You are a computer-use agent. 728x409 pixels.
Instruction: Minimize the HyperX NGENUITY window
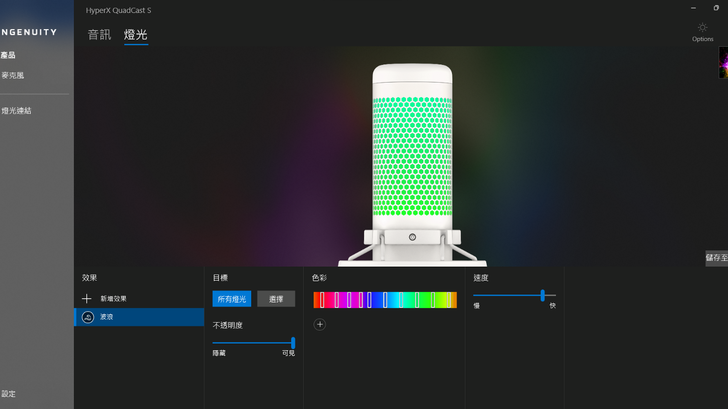693,8
